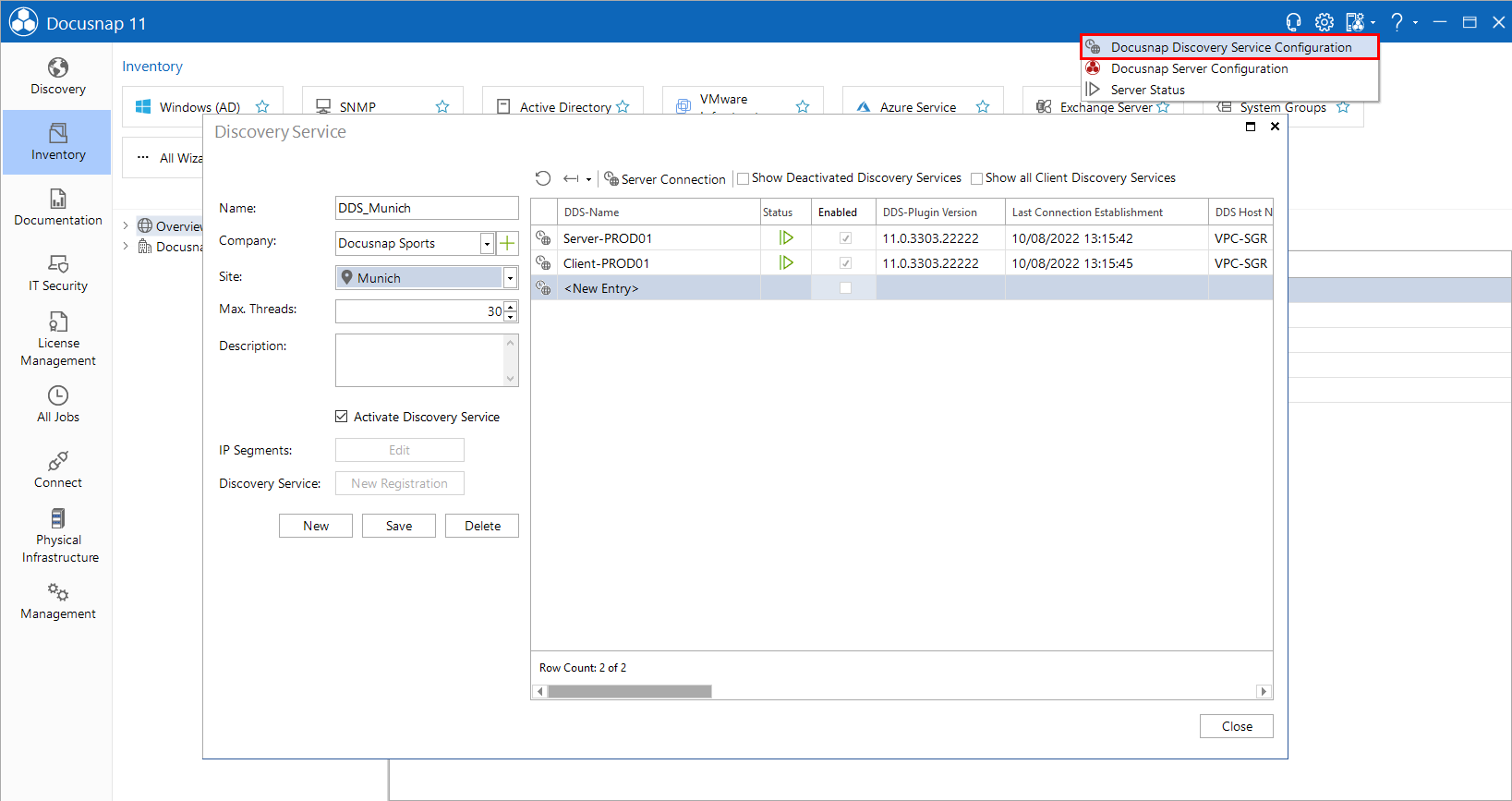Click the Delete button

point(482,526)
